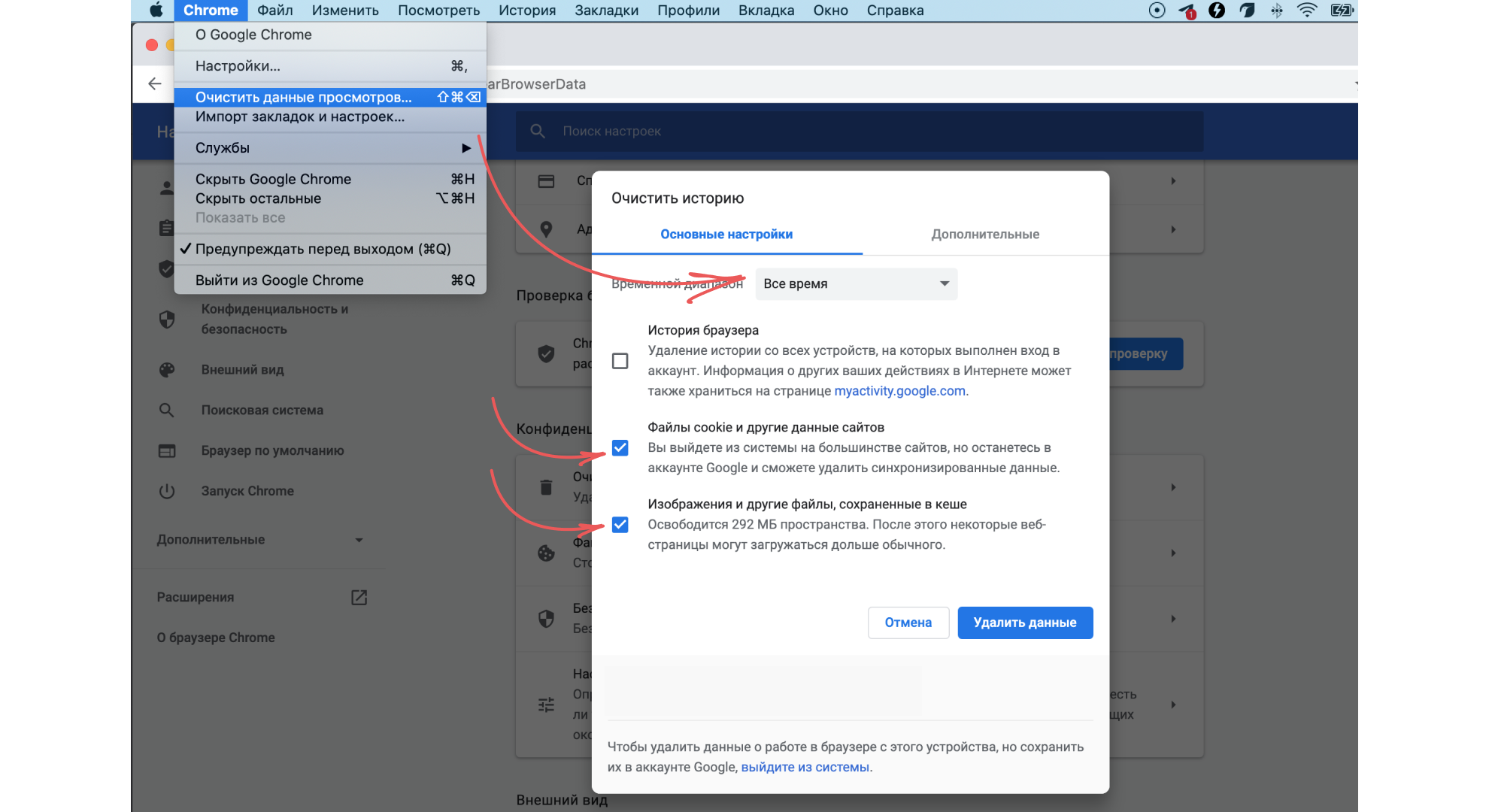1489x812 pixels.
Task: Open the myactivity.google.com link
Action: [899, 391]
